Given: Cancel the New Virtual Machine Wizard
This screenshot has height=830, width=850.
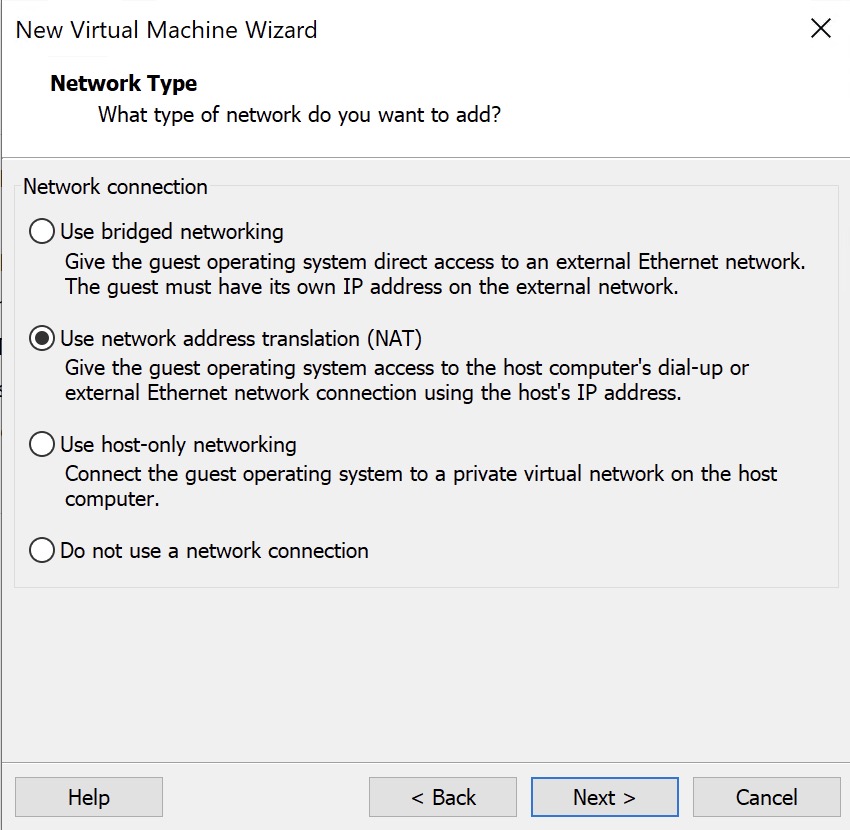Looking at the screenshot, I should 766,797.
